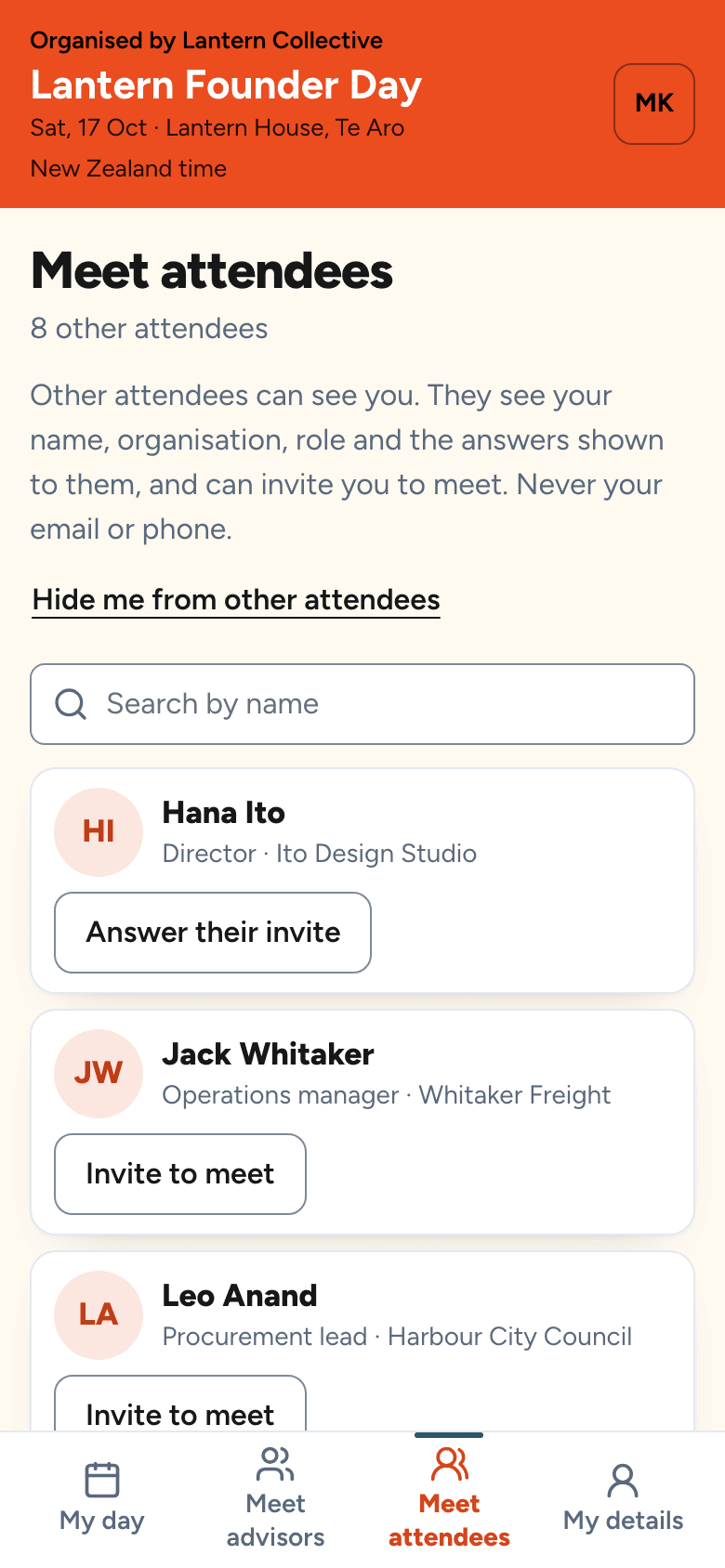Click the Leo Anand name

[x=240, y=1296]
